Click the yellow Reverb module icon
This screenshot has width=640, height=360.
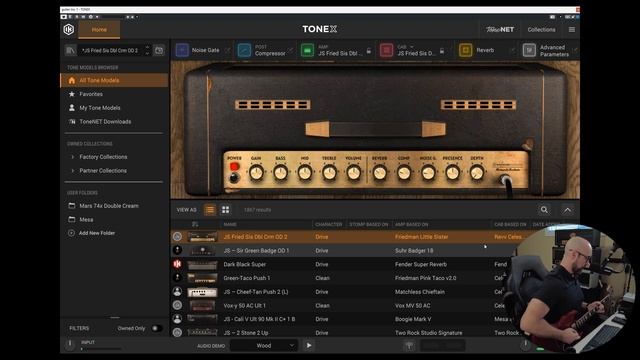465,50
